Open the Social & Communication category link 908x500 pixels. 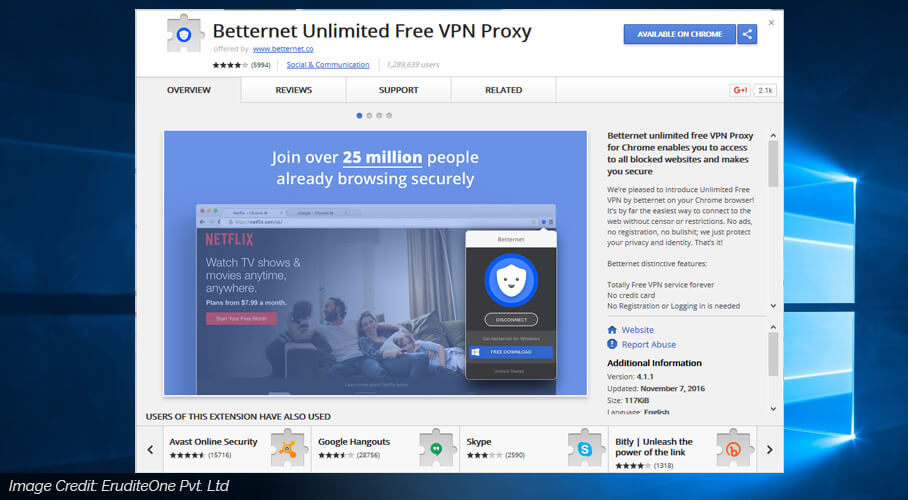coord(328,65)
